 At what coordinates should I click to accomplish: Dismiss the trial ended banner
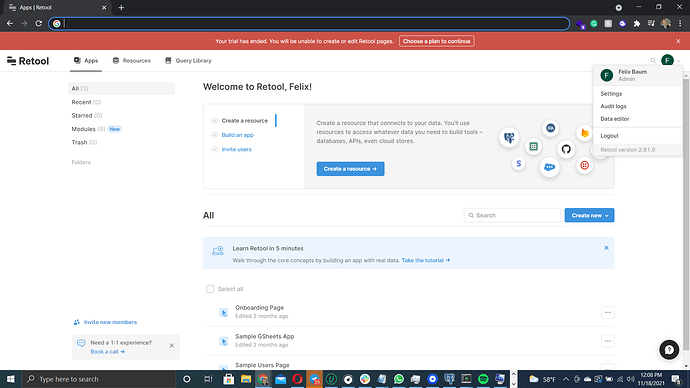point(678,41)
